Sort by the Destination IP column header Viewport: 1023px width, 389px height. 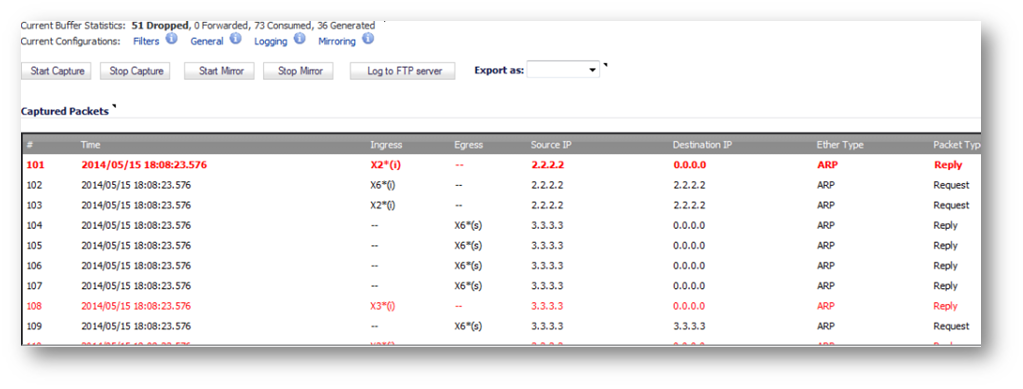coord(702,144)
